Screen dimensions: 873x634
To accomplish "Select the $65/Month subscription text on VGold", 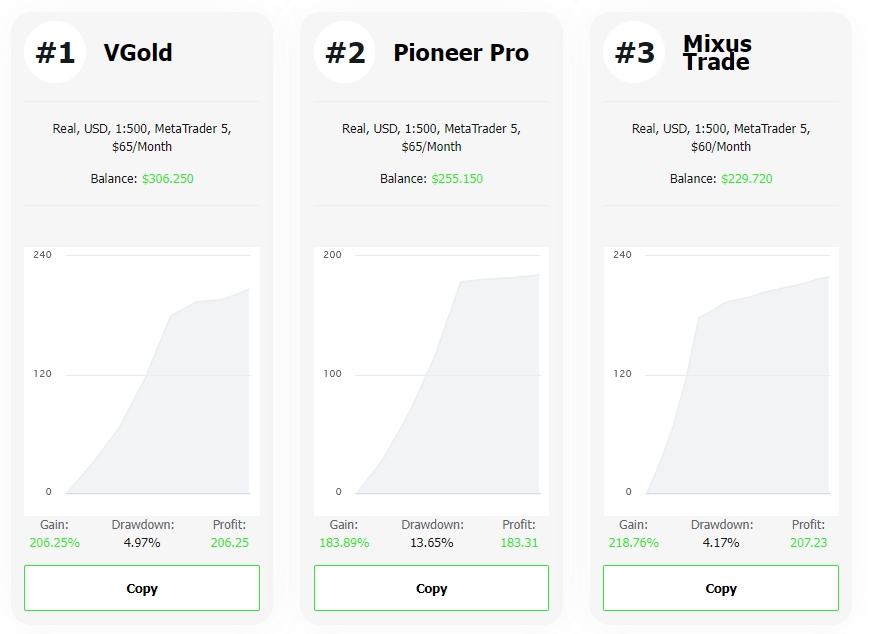I will point(142,146).
